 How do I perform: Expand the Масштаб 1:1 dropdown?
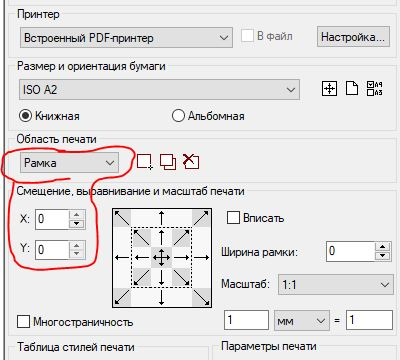pos(336,284)
